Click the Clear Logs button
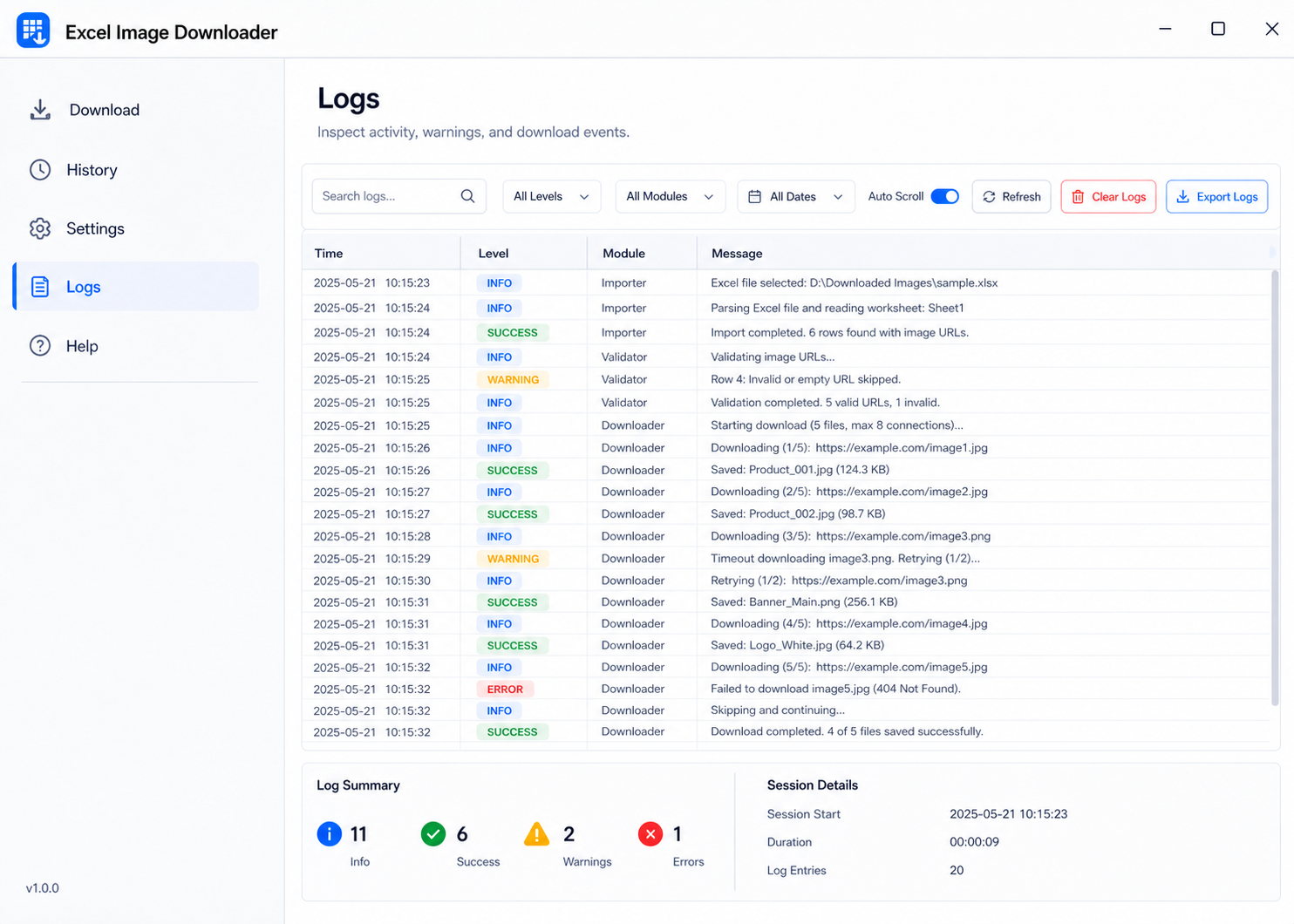This screenshot has width=1294, height=924. click(1108, 196)
